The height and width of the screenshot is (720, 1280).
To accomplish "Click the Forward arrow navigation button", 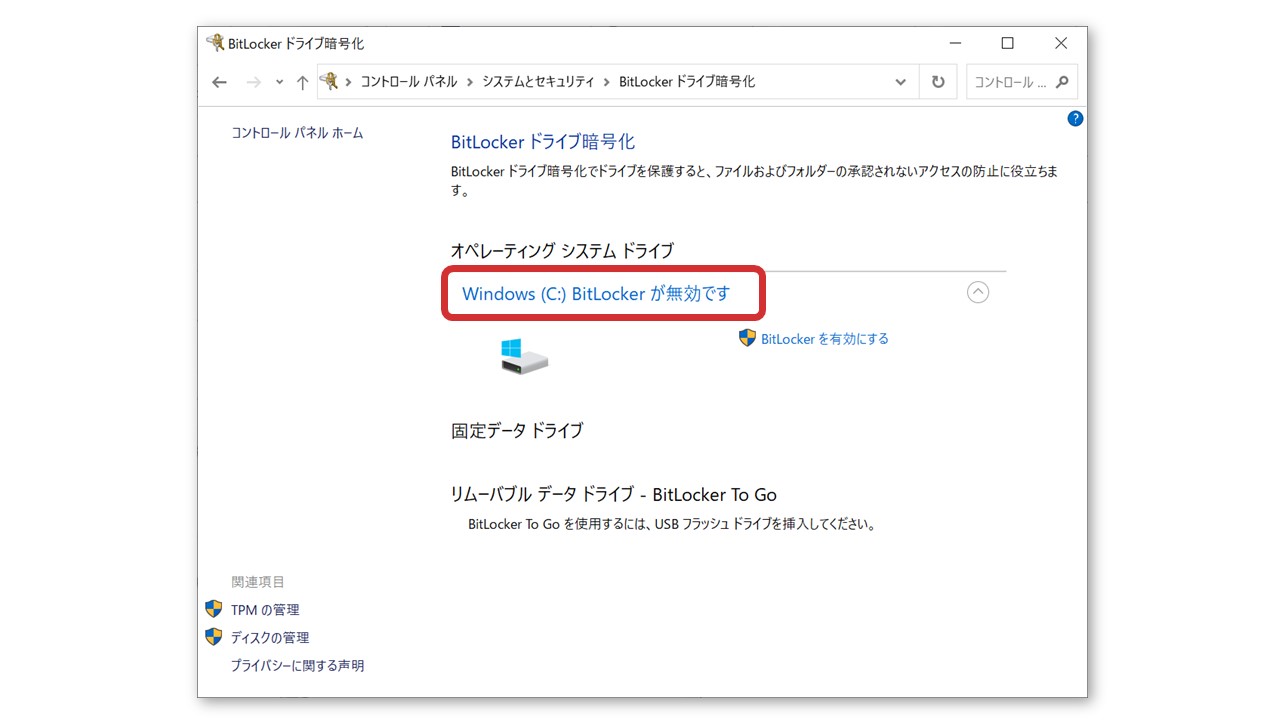I will [x=253, y=82].
